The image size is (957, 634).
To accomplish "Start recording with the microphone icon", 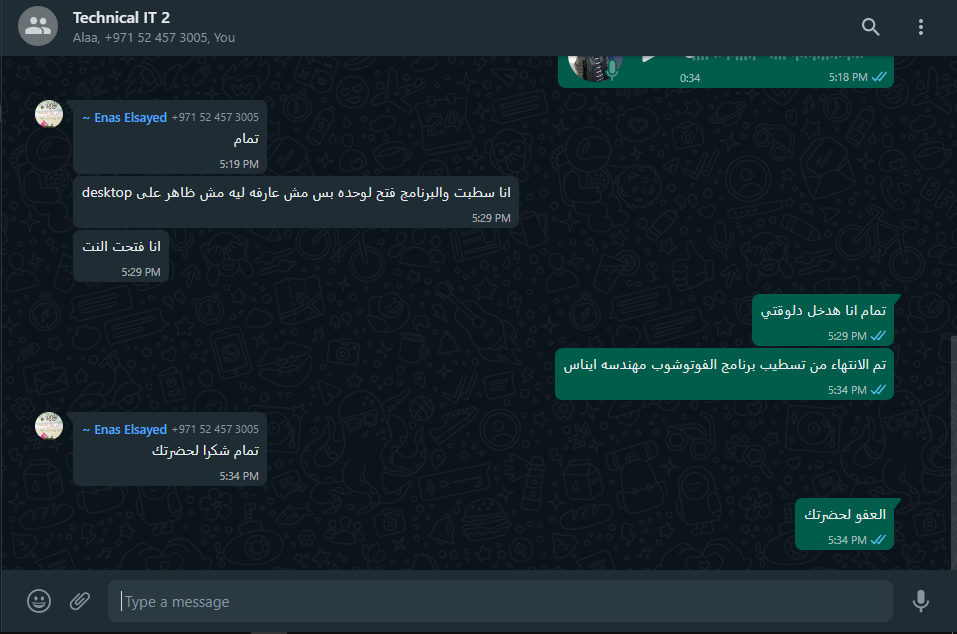I will [920, 601].
